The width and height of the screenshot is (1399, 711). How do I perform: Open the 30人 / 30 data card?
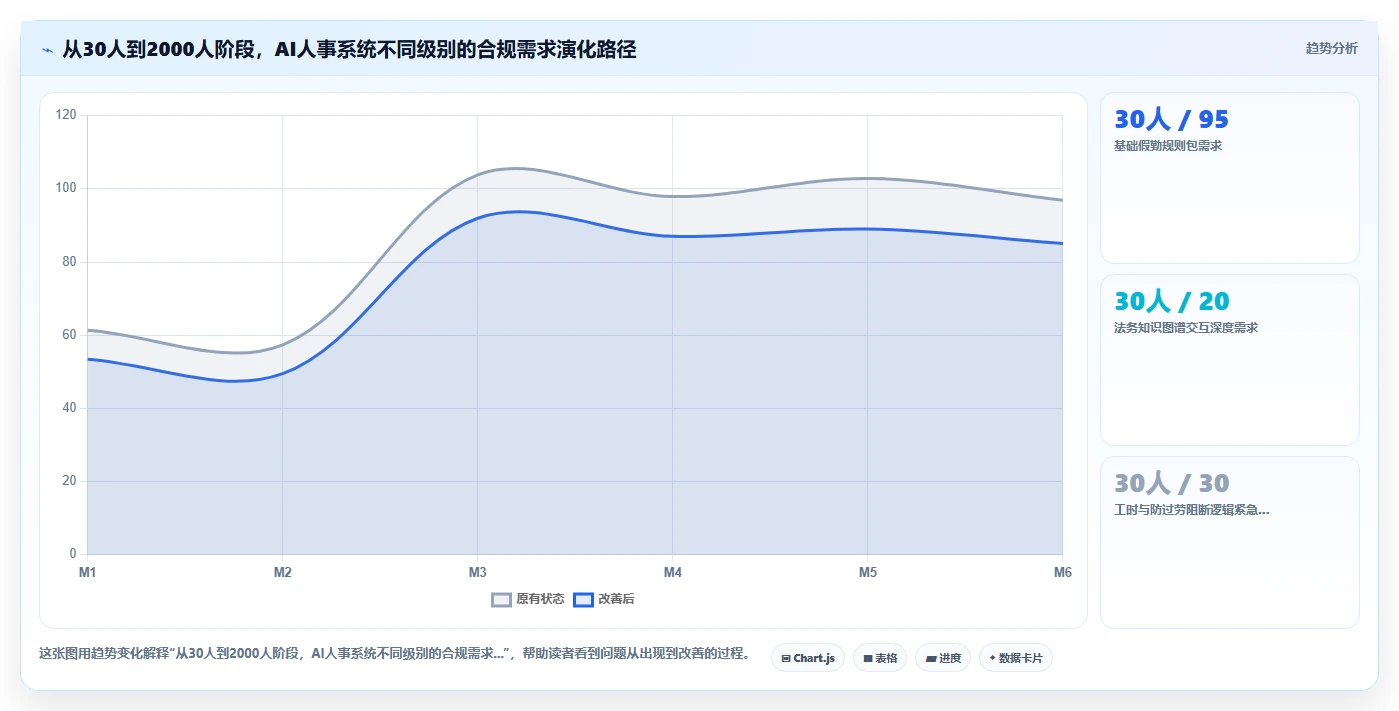(1230, 543)
